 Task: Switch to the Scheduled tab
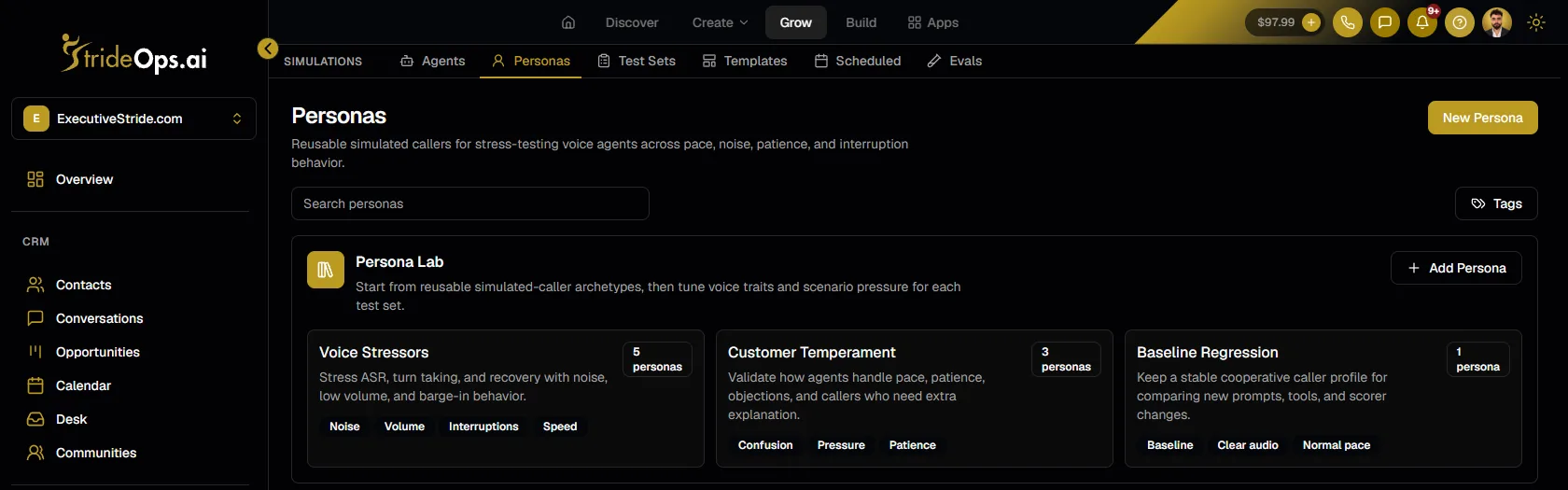click(858, 61)
